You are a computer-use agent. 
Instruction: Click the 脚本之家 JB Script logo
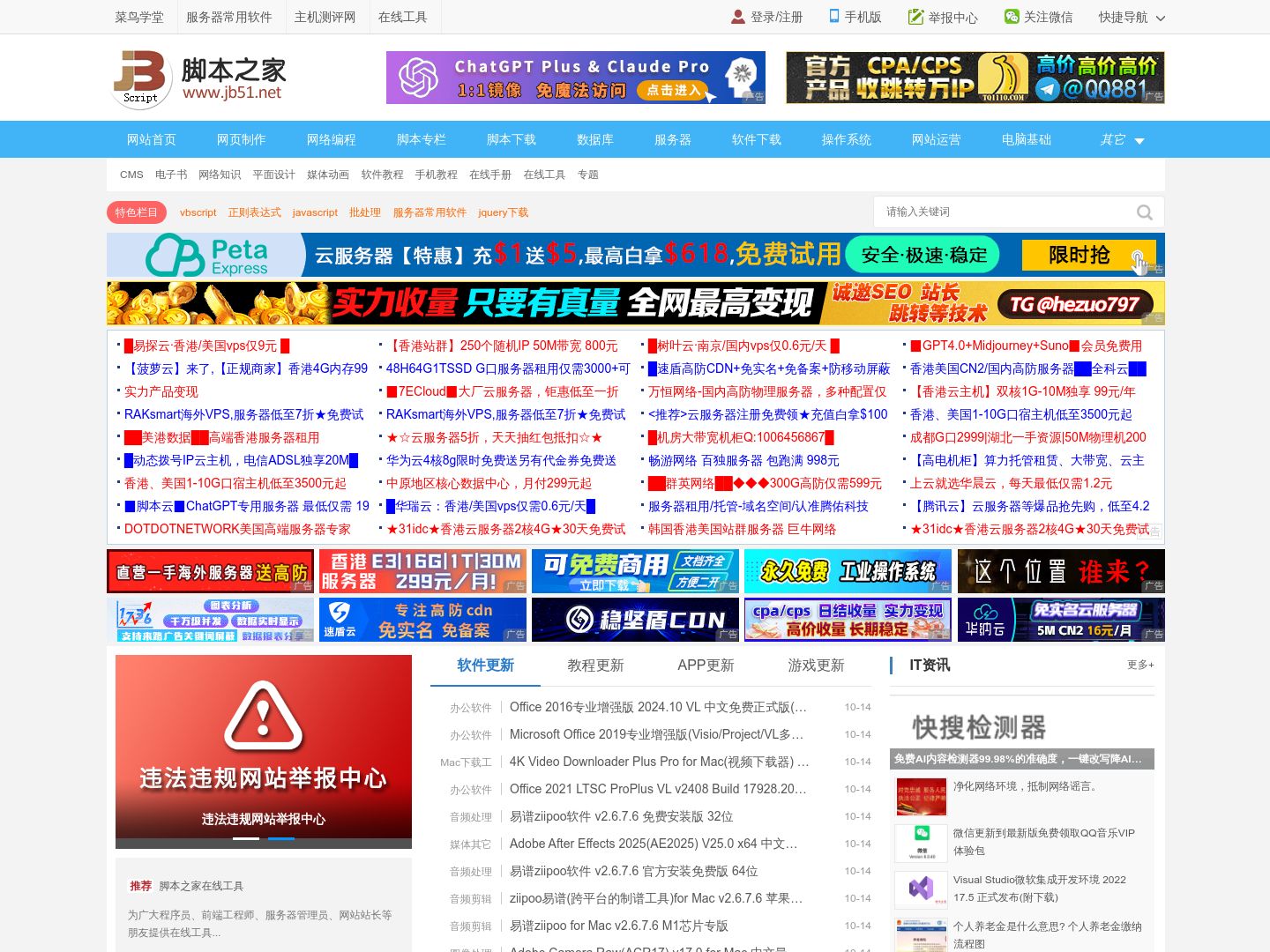point(200,79)
